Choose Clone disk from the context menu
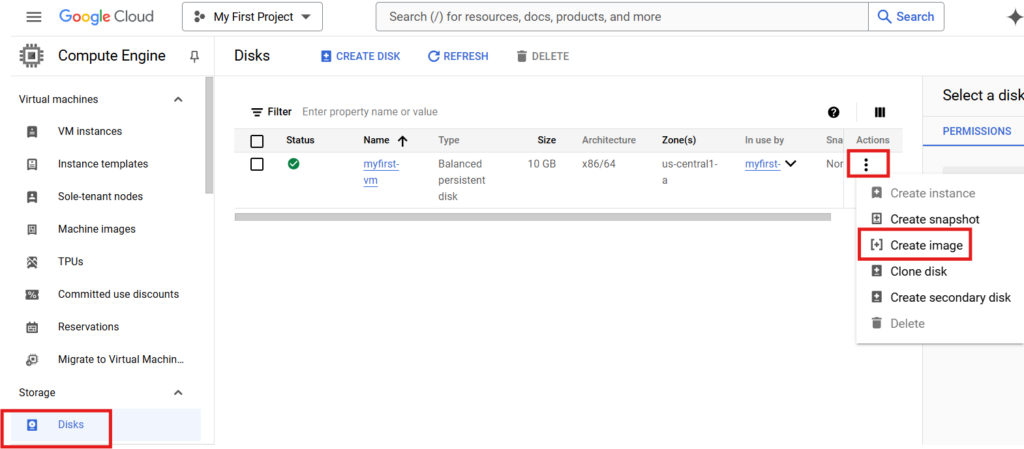The height and width of the screenshot is (449, 1024). [x=917, y=271]
